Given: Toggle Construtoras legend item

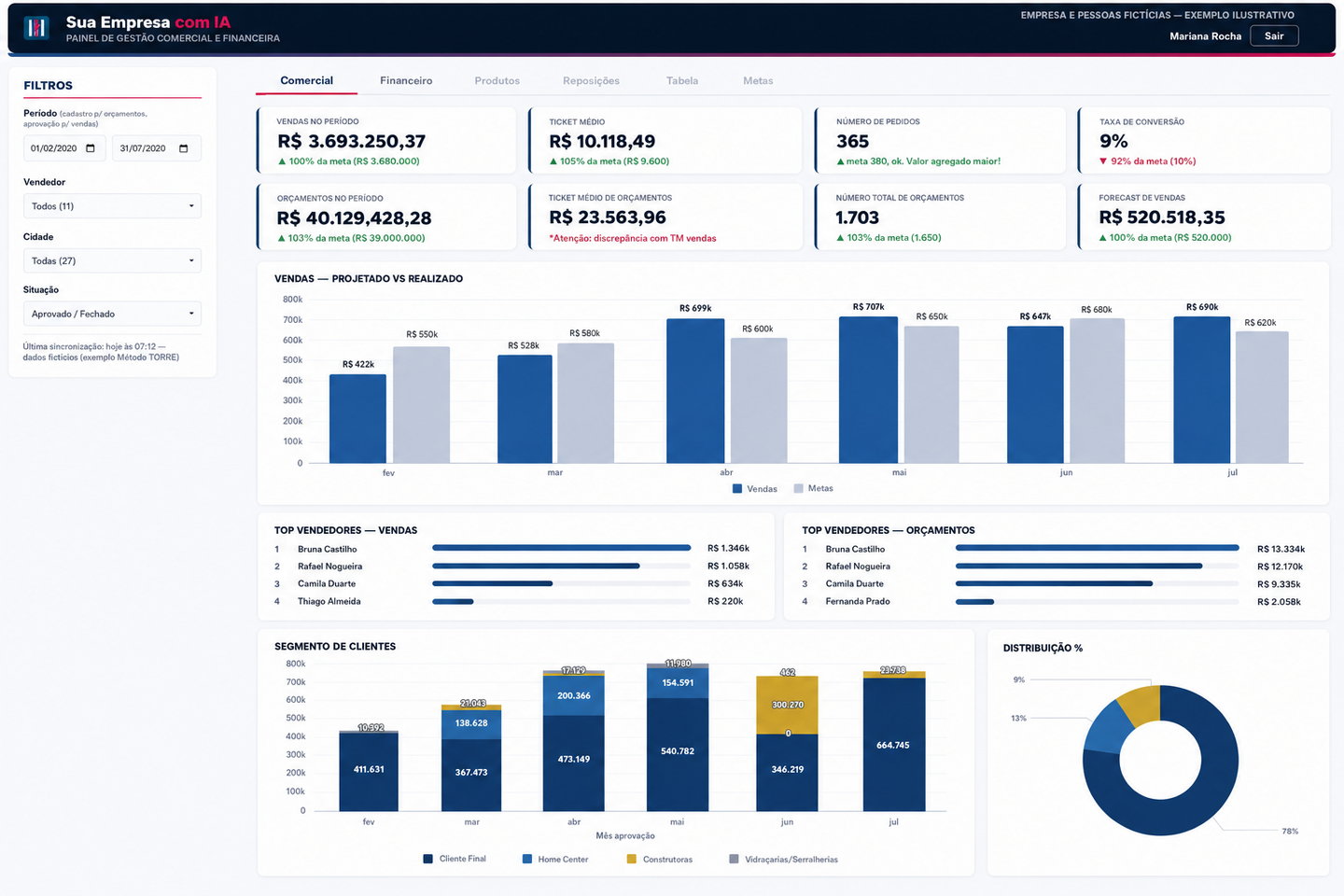Looking at the screenshot, I should 660,859.
